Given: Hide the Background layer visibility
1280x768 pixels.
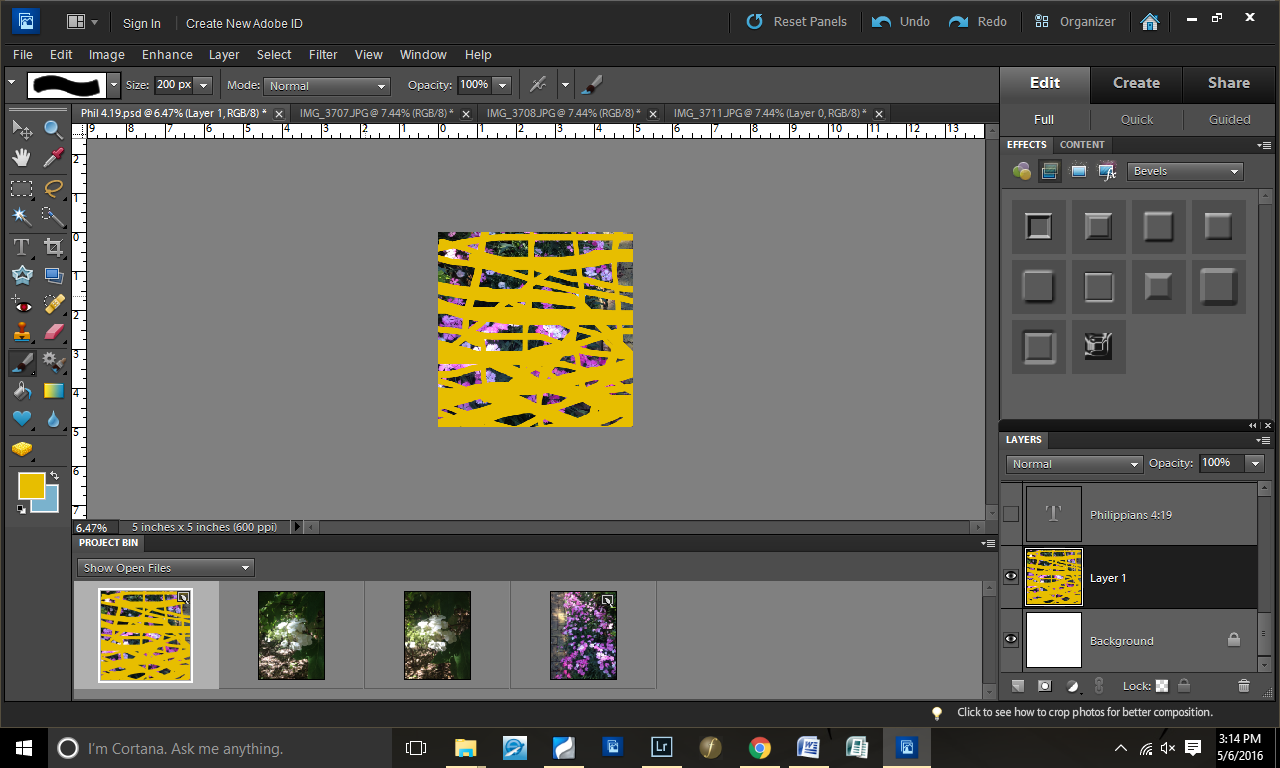Looking at the screenshot, I should pos(1011,640).
